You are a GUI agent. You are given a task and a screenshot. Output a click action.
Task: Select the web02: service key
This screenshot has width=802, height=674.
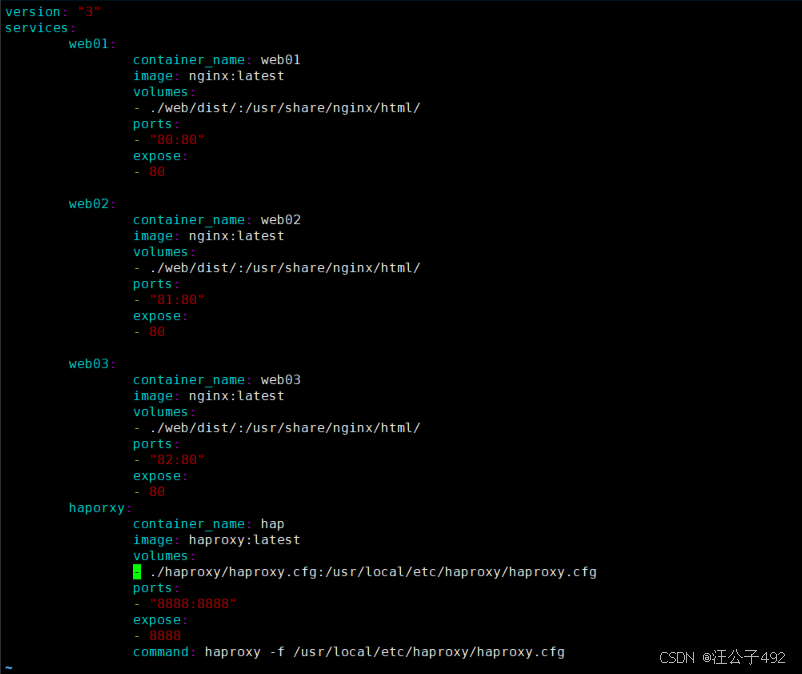92,204
